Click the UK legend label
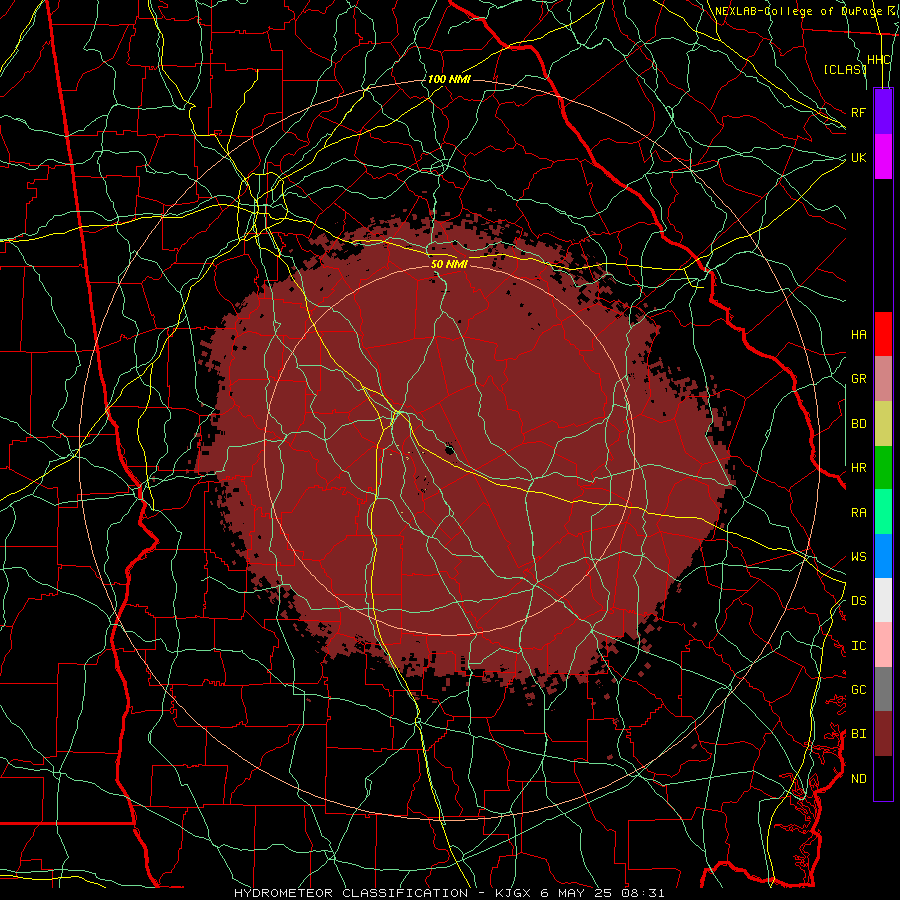Viewport: 900px width, 900px height. pyautogui.click(x=859, y=157)
